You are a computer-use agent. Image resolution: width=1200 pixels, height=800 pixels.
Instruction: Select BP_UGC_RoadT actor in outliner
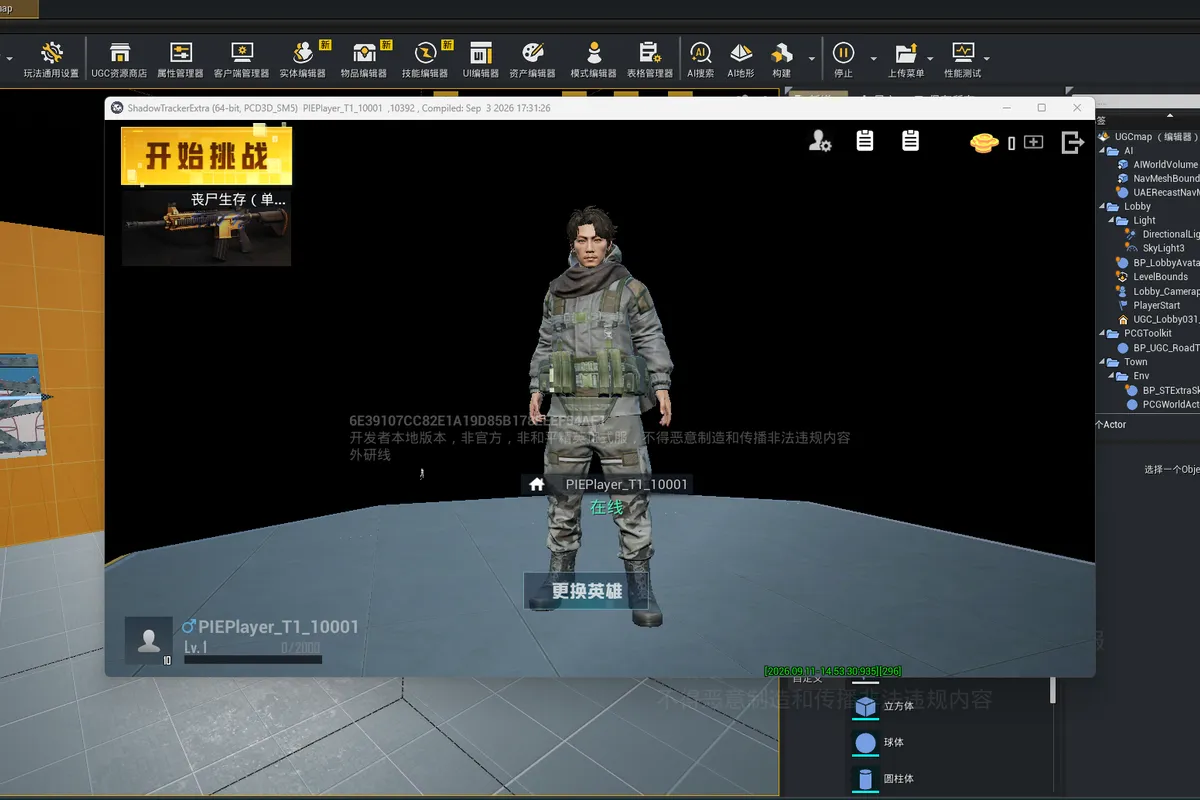(1158, 348)
